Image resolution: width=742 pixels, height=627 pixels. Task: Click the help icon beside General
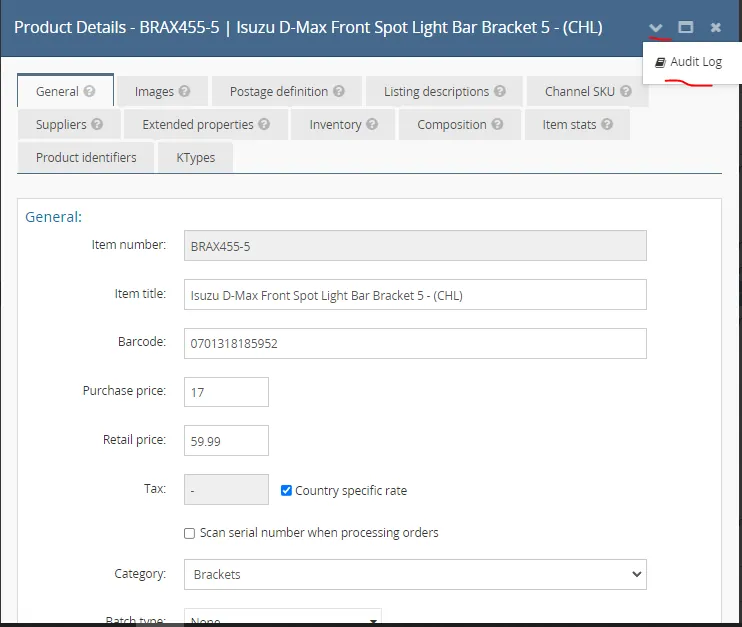(x=89, y=91)
